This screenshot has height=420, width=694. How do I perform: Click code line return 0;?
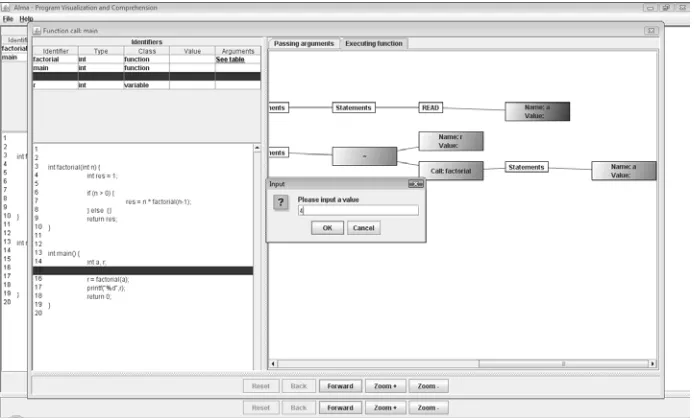99,297
